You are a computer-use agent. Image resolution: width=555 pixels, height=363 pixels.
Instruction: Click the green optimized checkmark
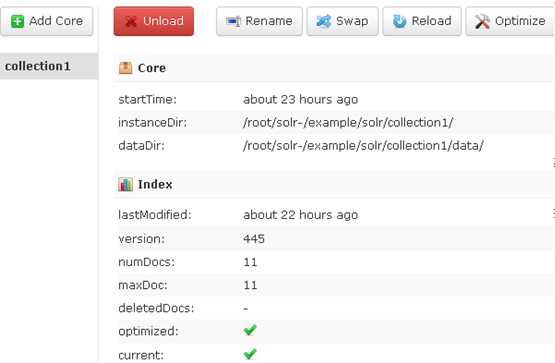(x=250, y=330)
